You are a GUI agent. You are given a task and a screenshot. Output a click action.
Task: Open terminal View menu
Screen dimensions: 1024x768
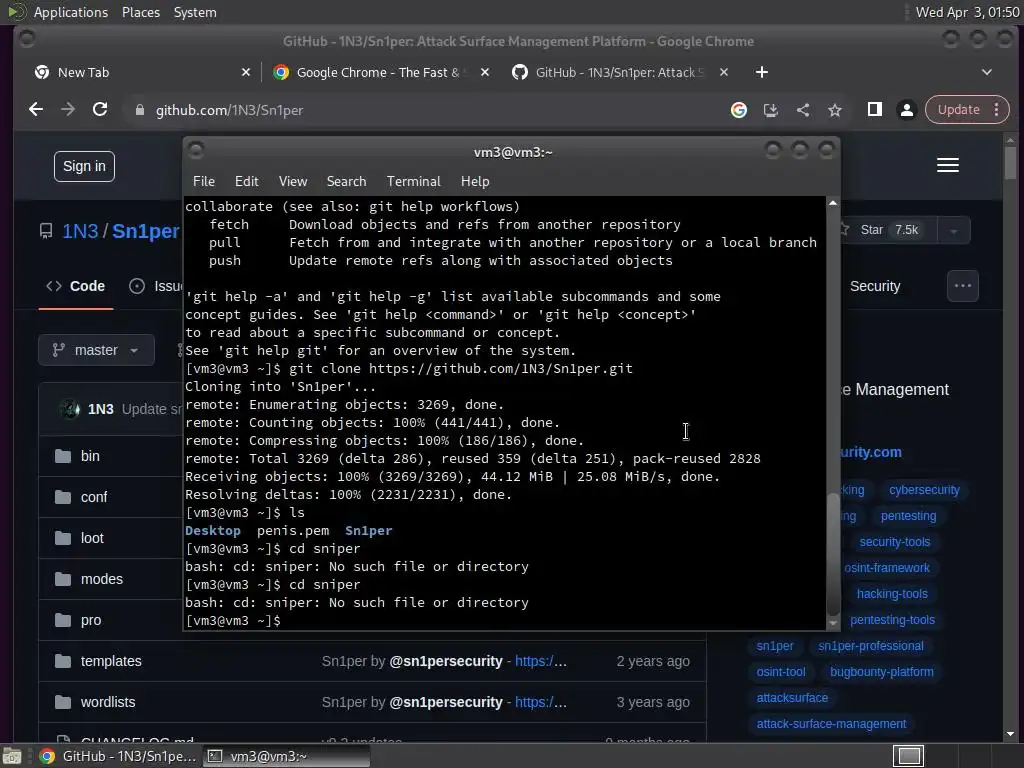coord(293,182)
